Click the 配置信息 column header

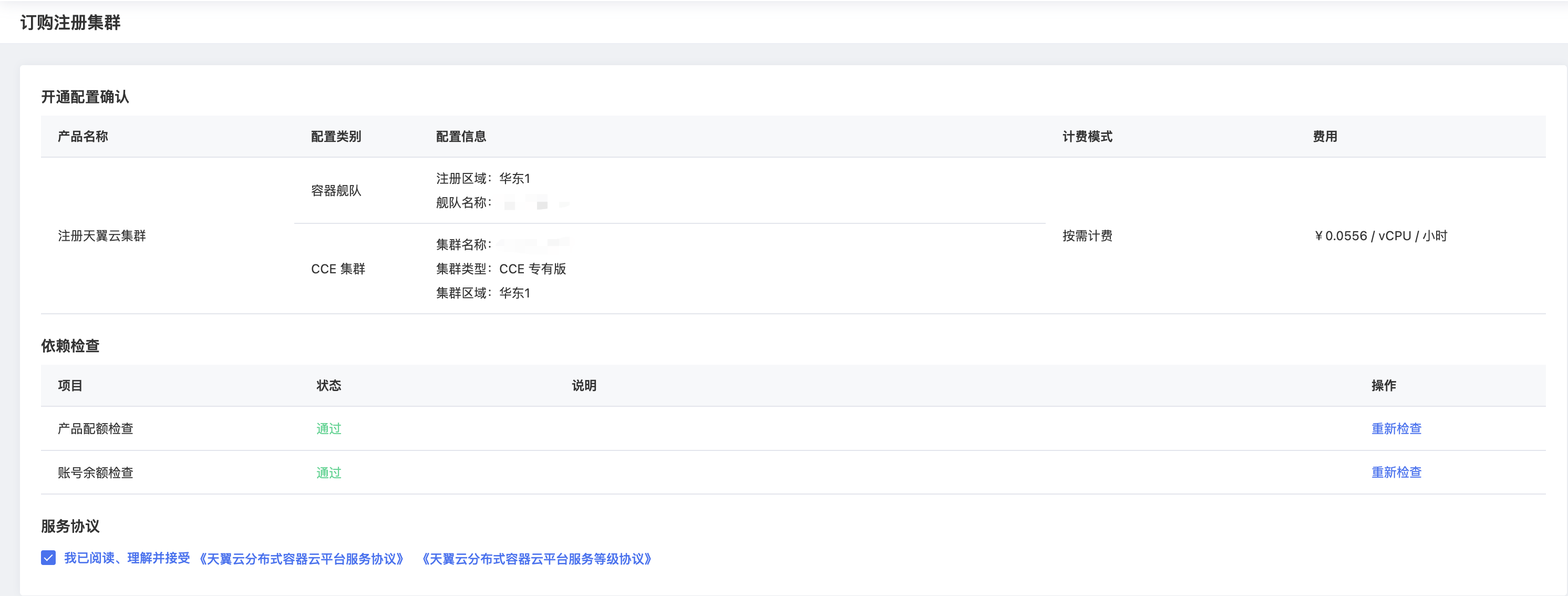click(461, 136)
